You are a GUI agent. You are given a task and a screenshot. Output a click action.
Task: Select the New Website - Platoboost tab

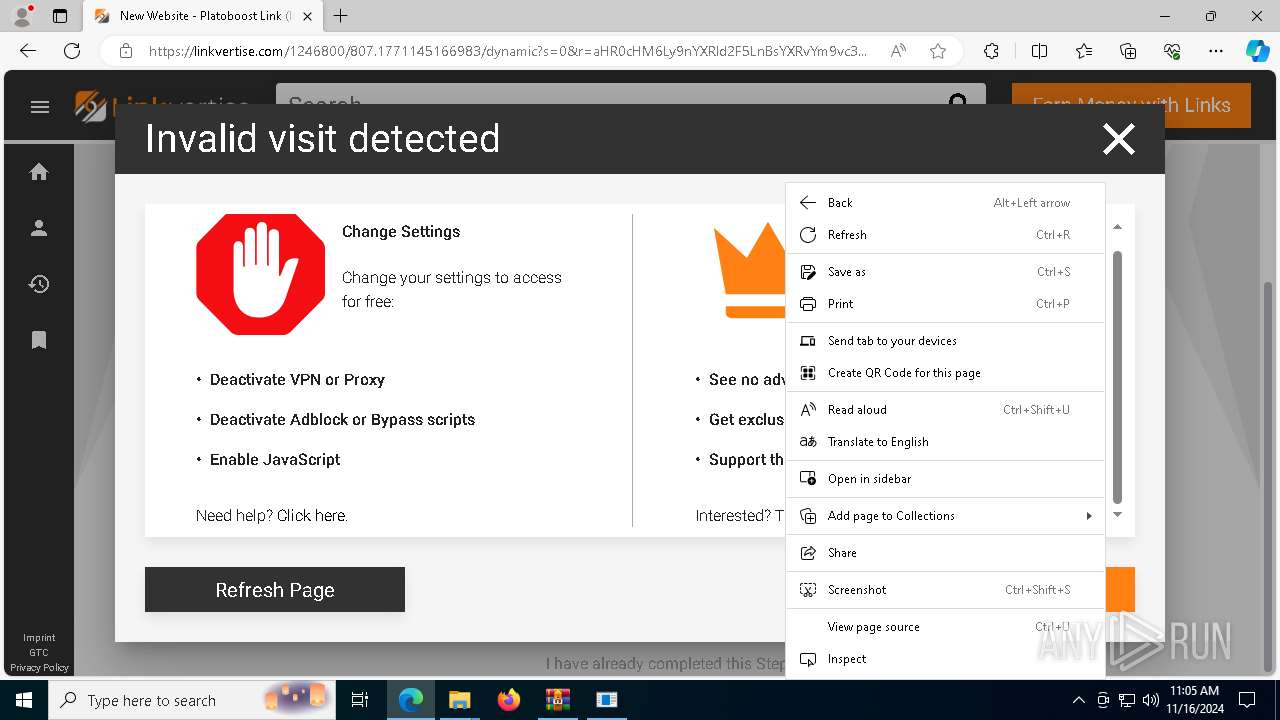(x=204, y=16)
